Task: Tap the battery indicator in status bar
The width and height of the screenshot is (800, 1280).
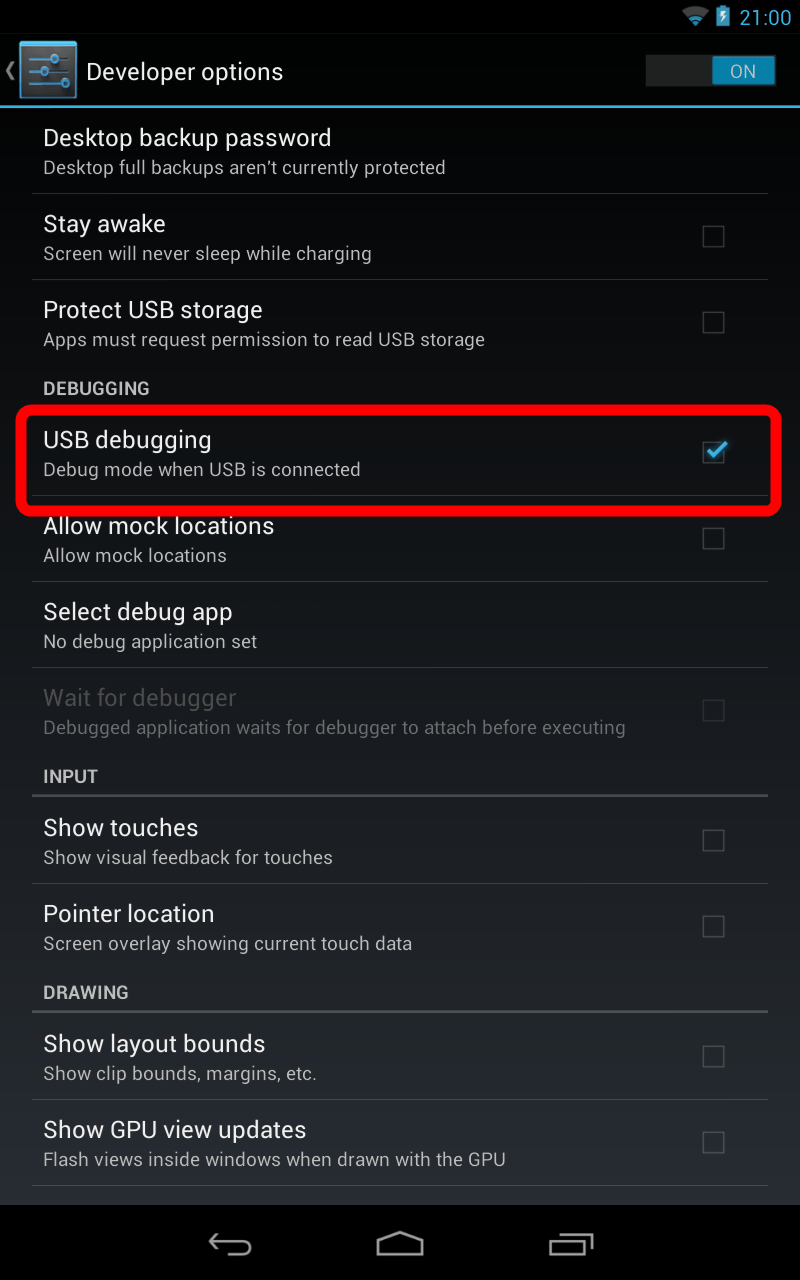Action: coord(721,16)
